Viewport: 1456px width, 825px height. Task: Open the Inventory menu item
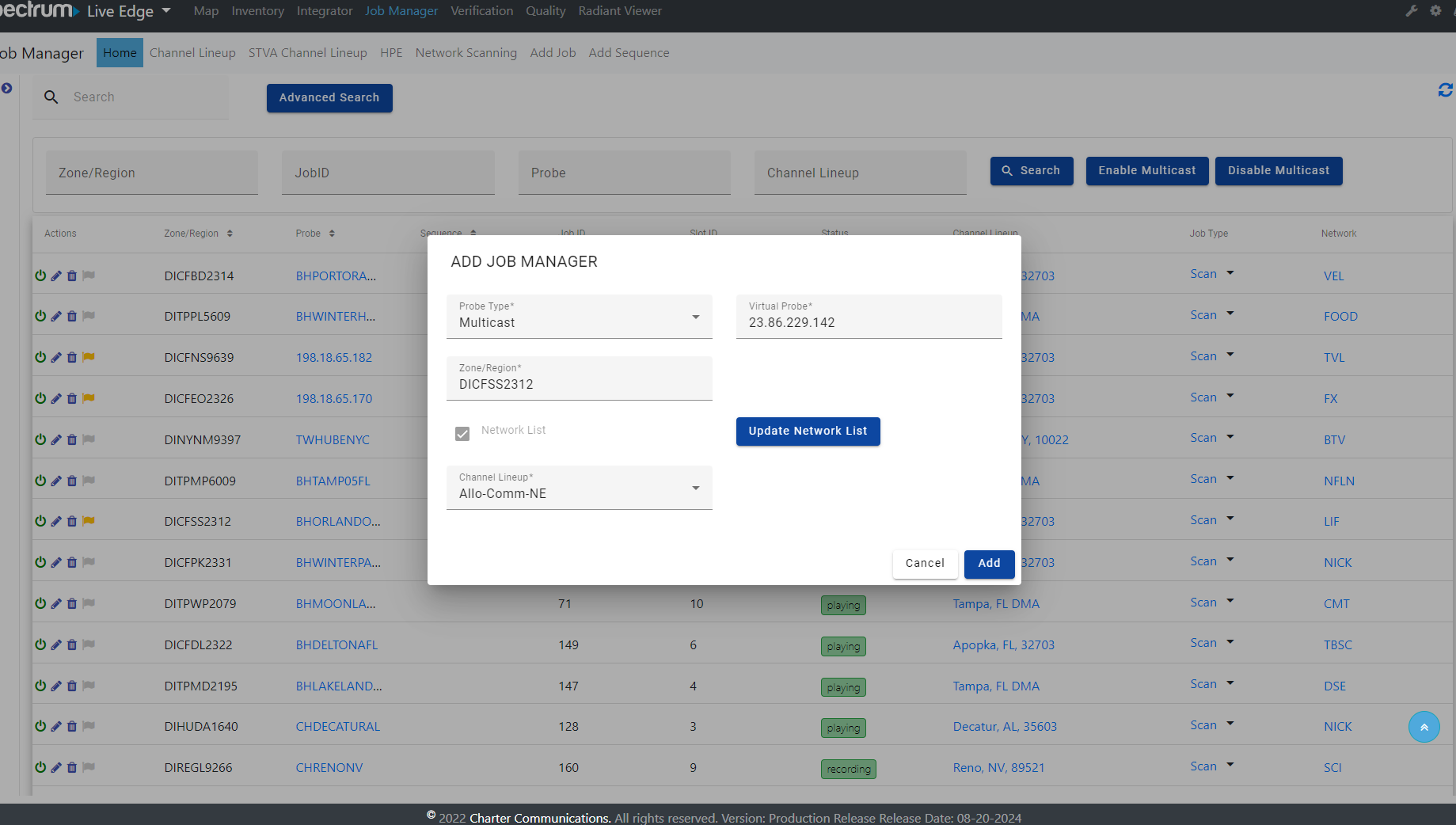(x=257, y=11)
